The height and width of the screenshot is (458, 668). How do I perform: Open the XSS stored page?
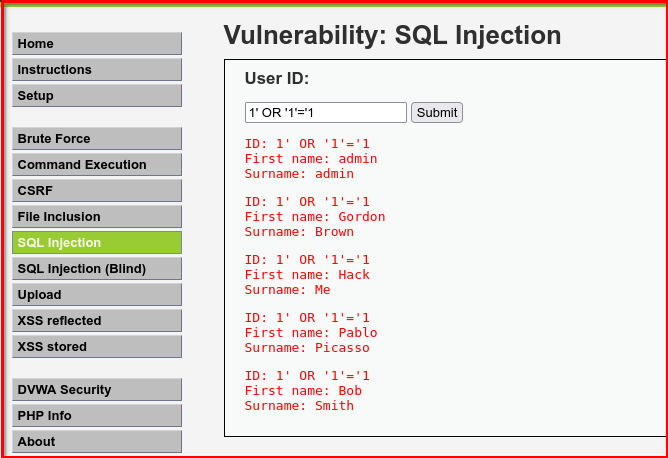point(97,346)
